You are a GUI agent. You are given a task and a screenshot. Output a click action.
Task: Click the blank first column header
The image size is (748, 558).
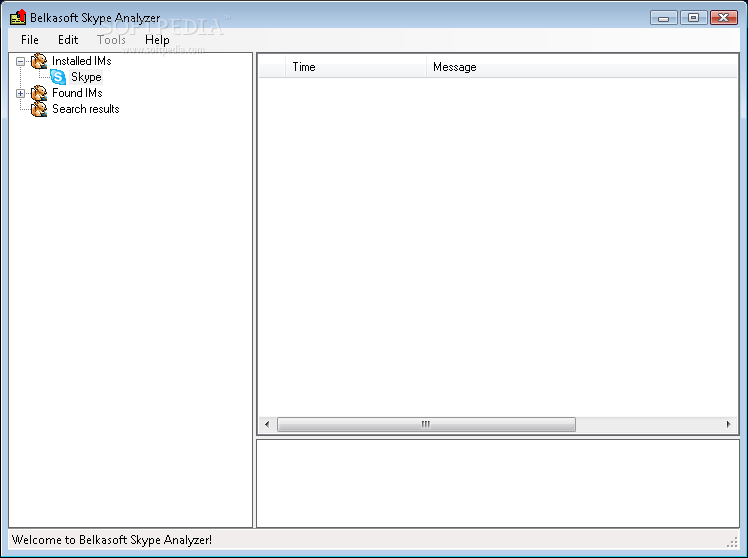pyautogui.click(x=272, y=67)
